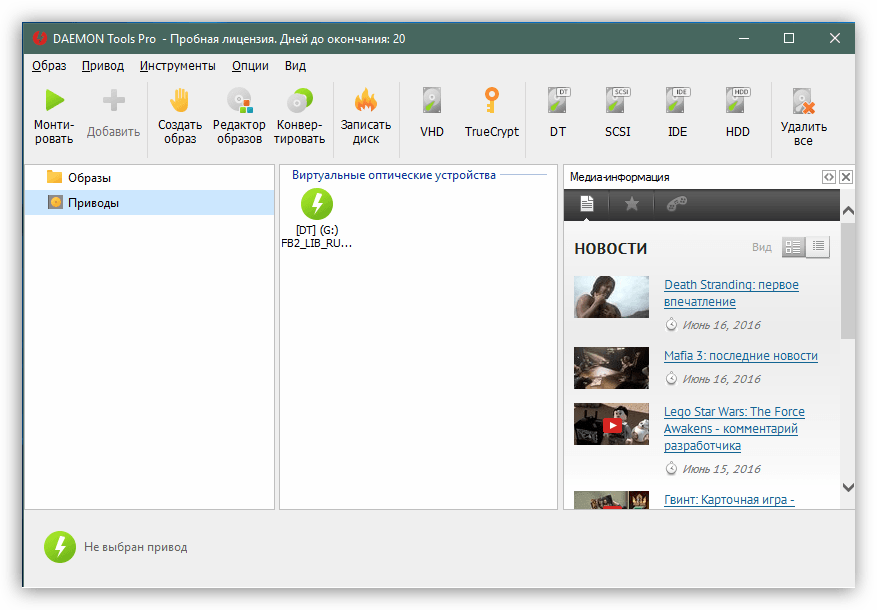The width and height of the screenshot is (877, 610).
Task: Click the Виртуальные оптические устройства group header
Action: [394, 175]
